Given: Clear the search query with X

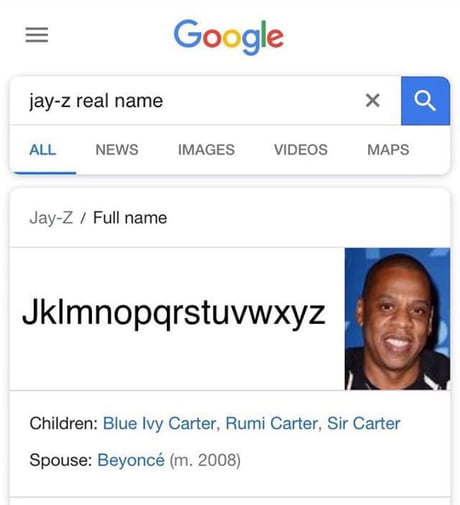Looking at the screenshot, I should click(372, 100).
